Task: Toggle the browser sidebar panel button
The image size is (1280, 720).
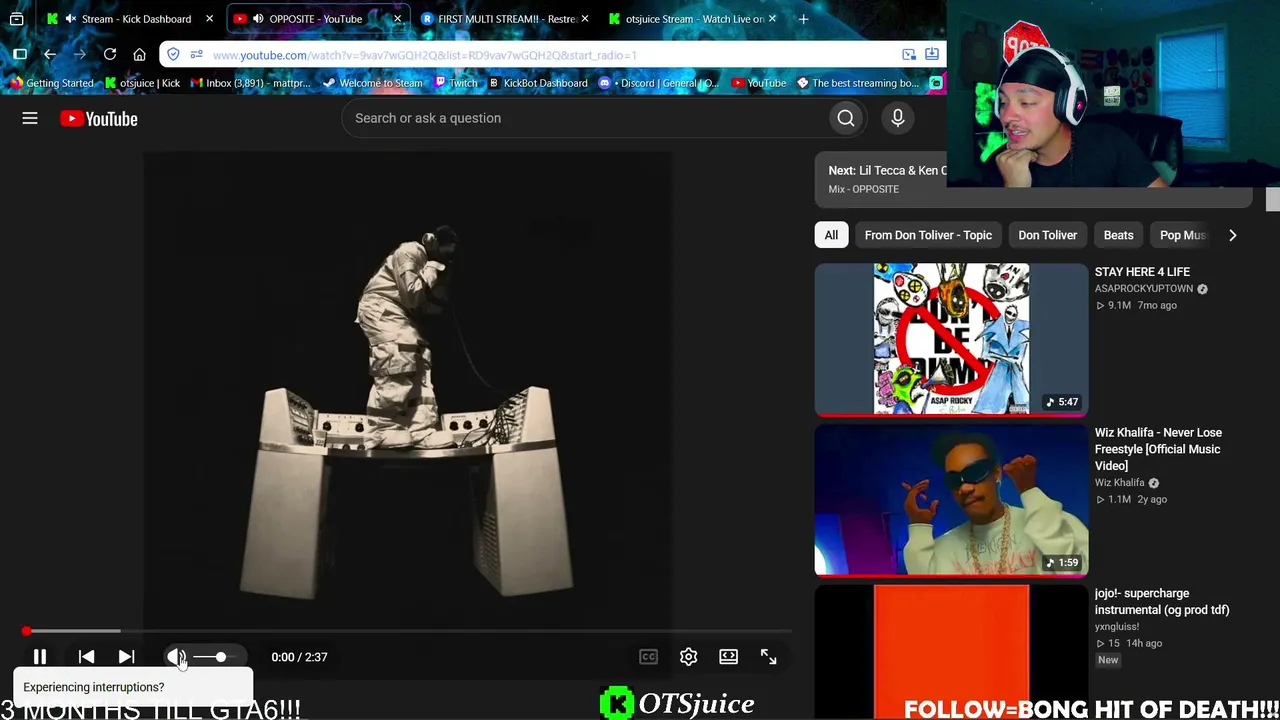Action: point(20,54)
